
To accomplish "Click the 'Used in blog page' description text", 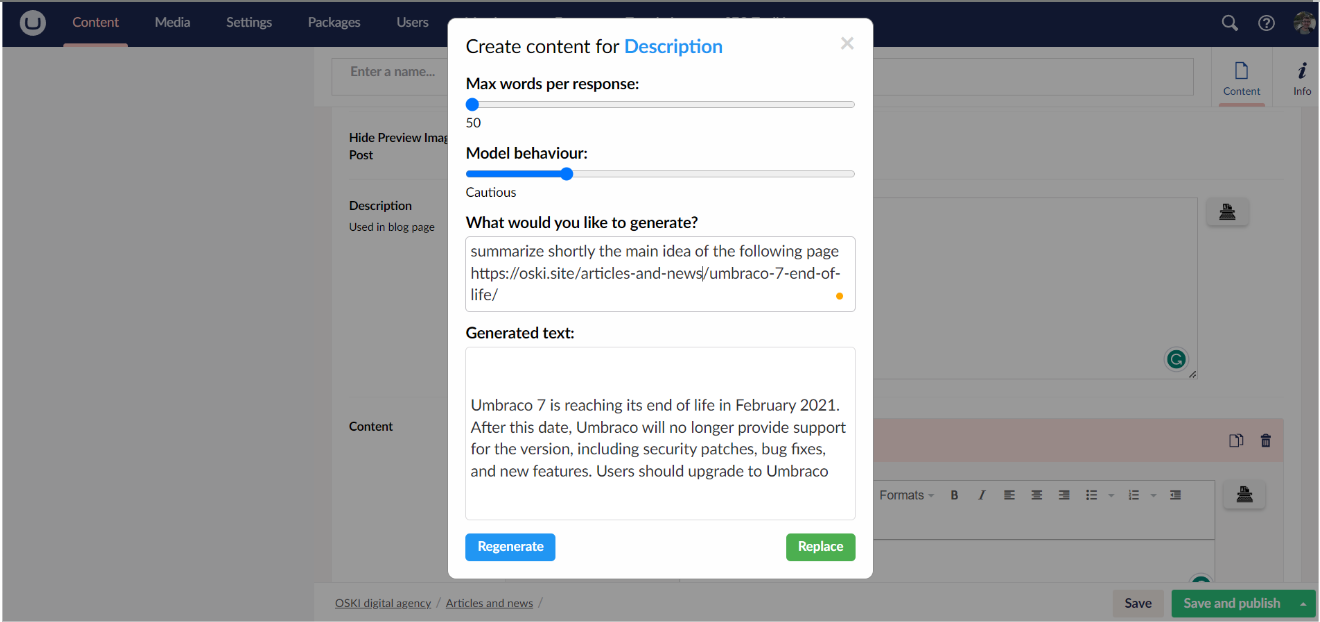I will pyautogui.click(x=392, y=227).
